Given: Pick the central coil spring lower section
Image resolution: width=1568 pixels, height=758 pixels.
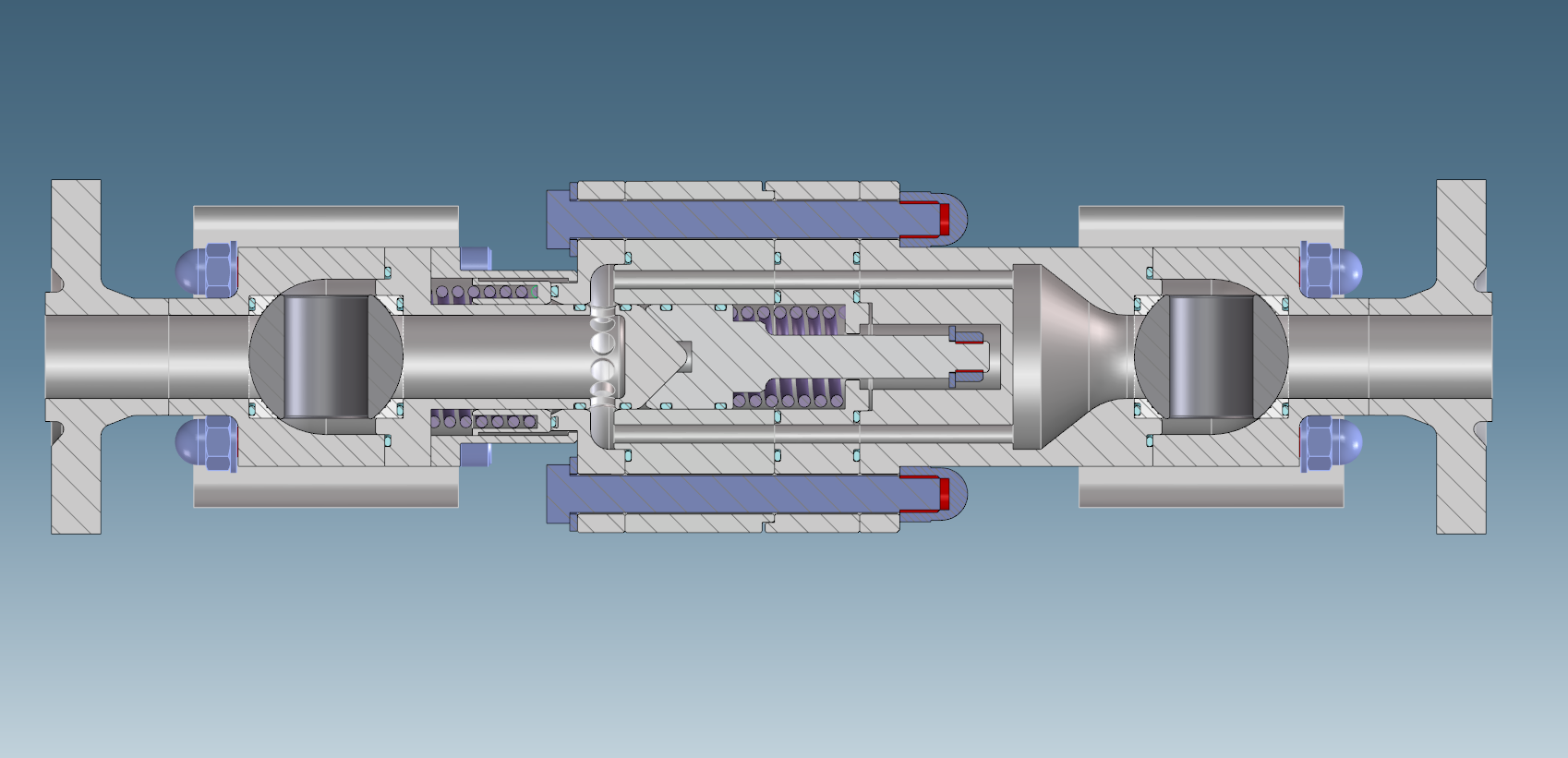Looking at the screenshot, I should [790, 393].
